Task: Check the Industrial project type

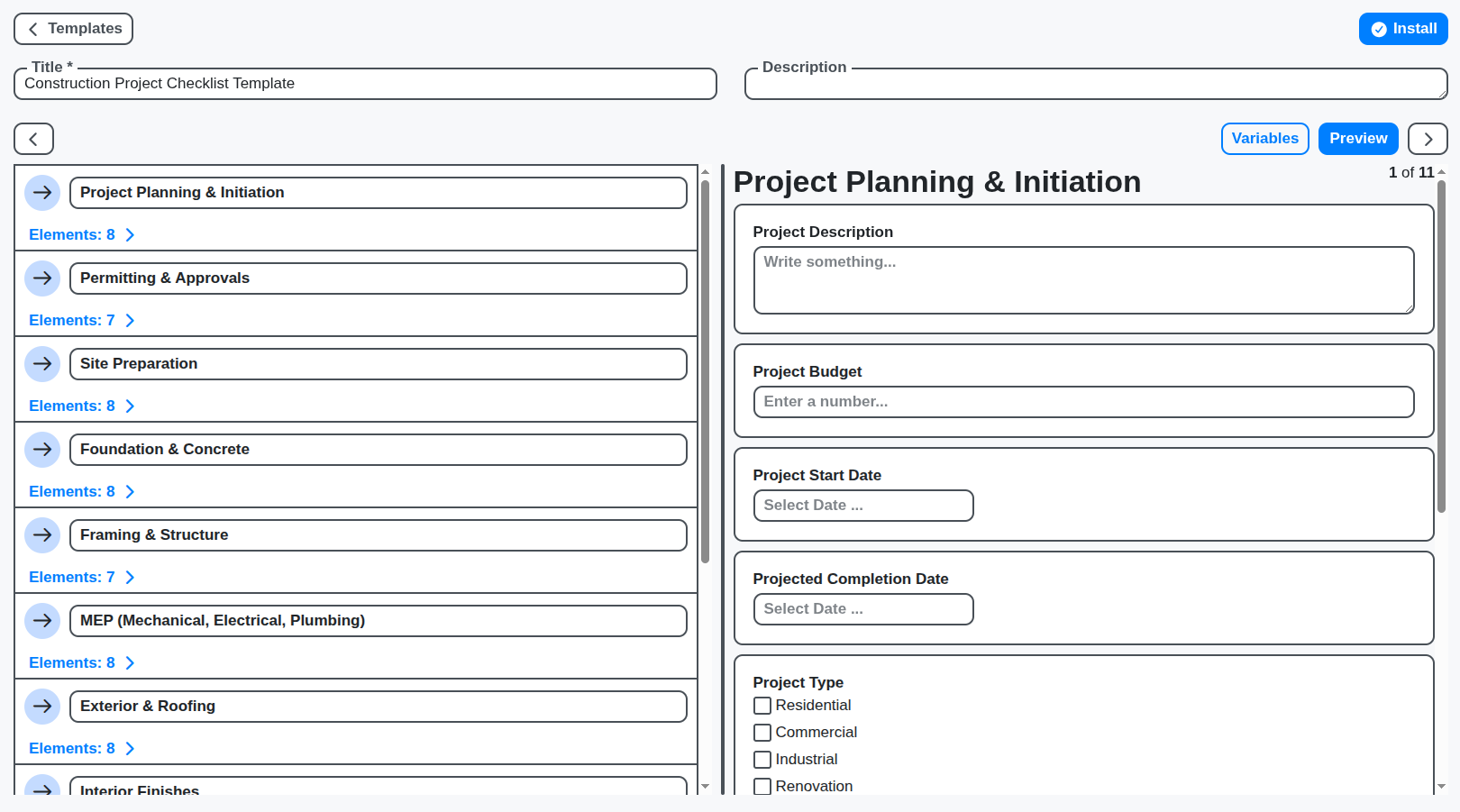Action: pyautogui.click(x=762, y=759)
